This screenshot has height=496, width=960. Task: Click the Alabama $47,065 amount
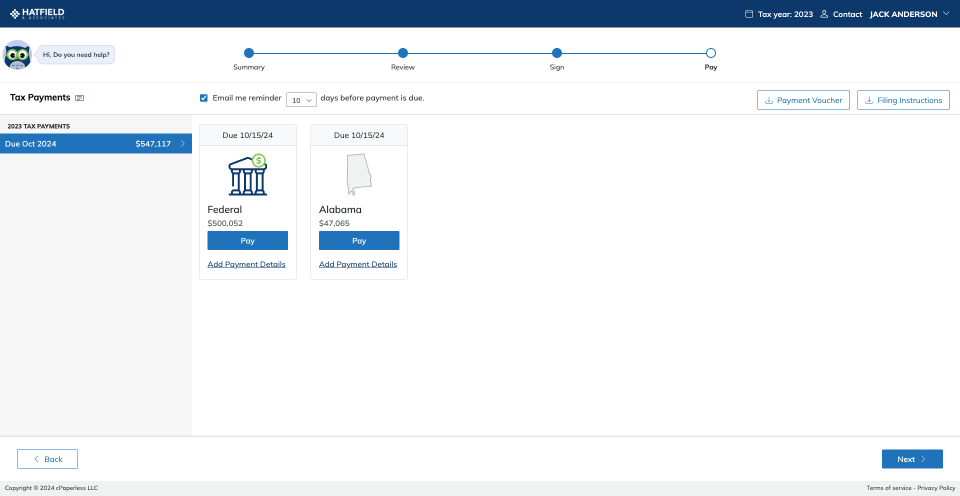(334, 224)
